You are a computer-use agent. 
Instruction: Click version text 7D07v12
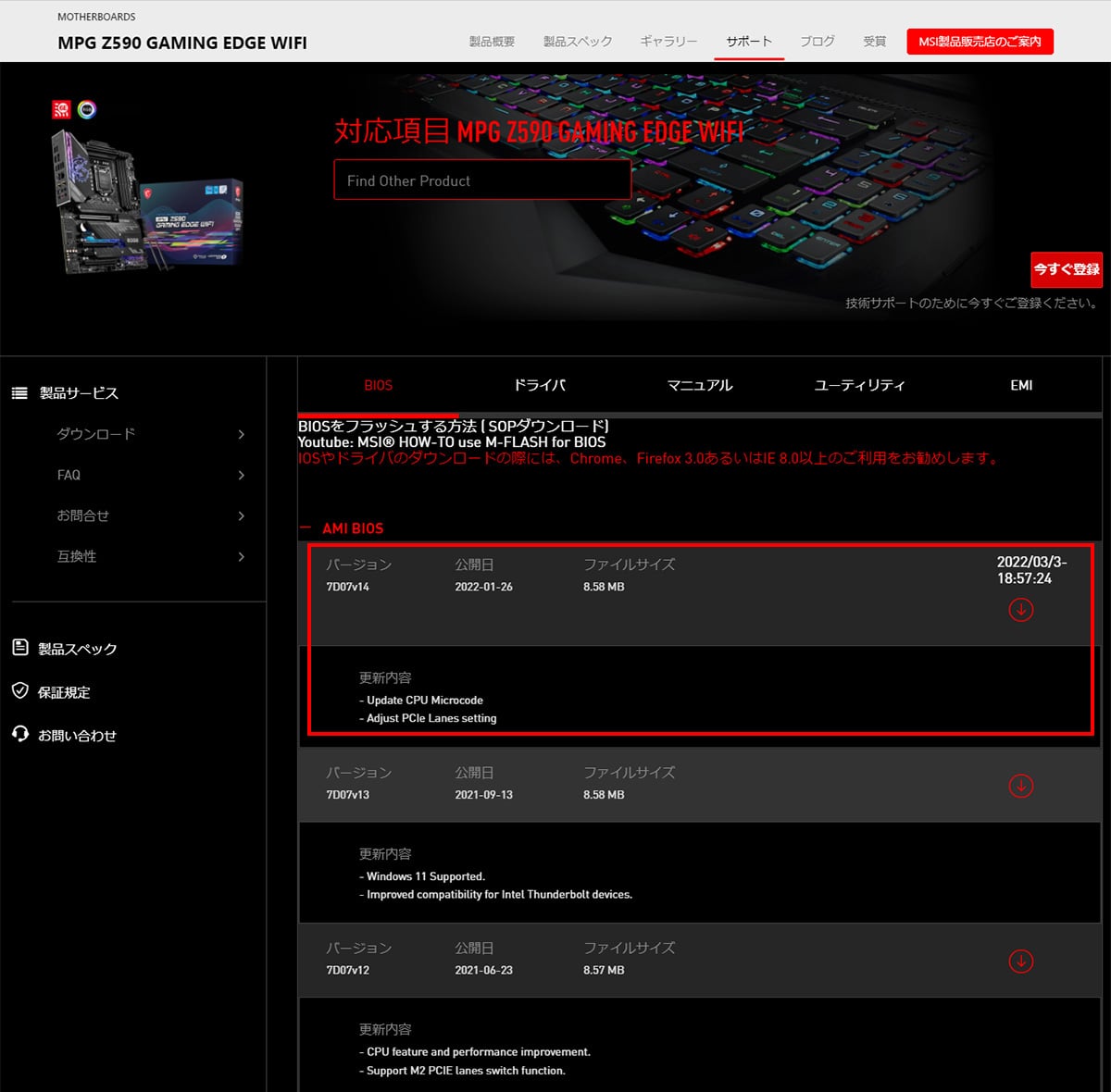pos(347,971)
